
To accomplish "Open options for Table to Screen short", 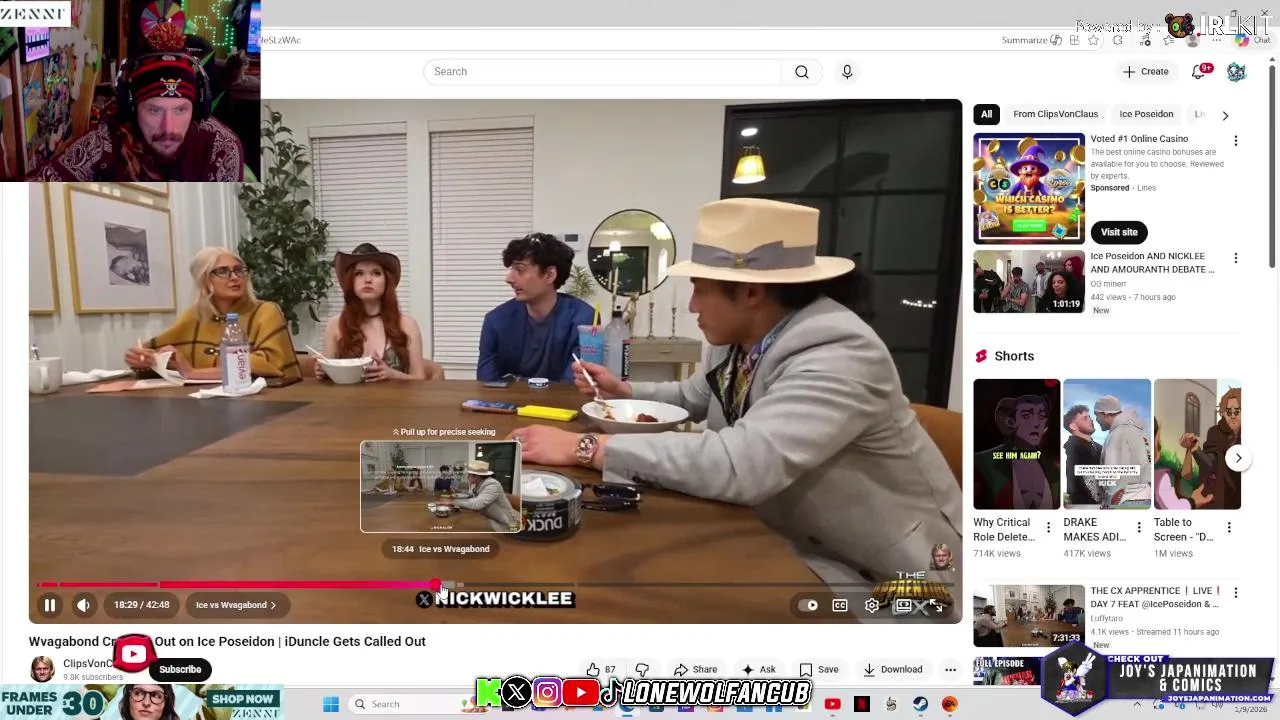I will (x=1229, y=527).
